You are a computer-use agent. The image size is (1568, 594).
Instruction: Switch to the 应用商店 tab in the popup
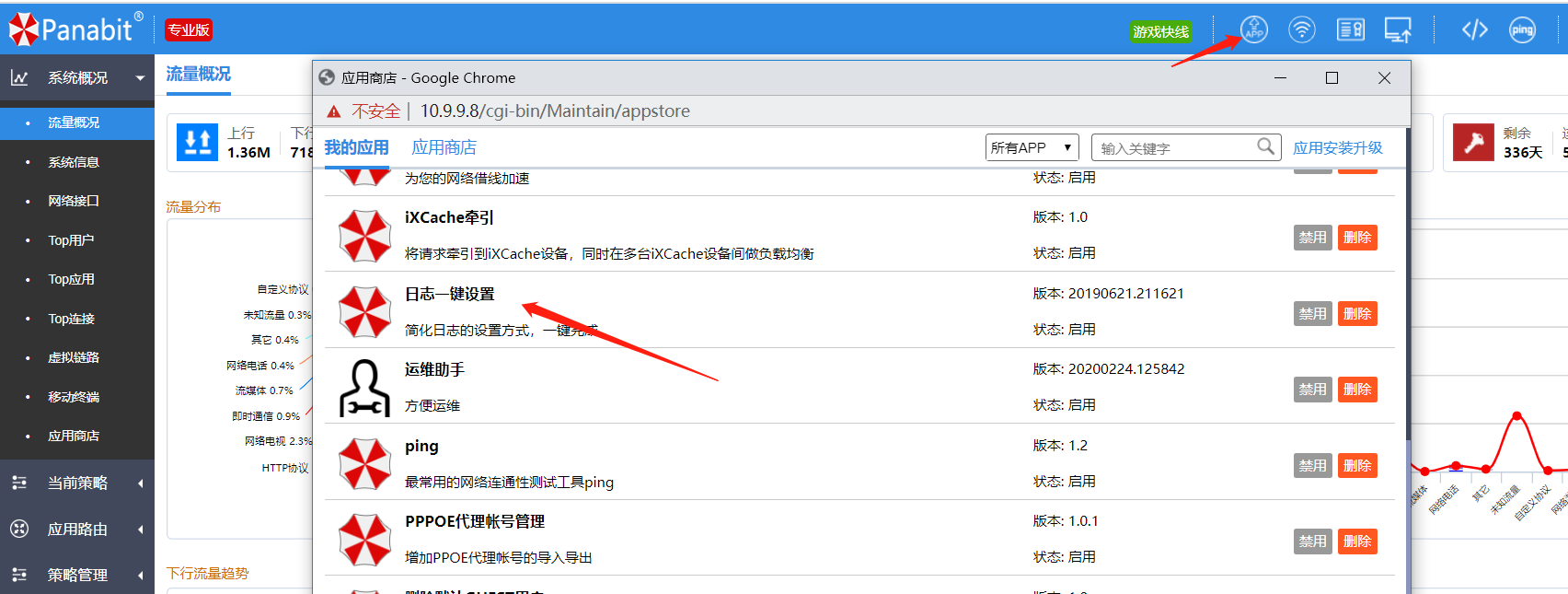click(x=444, y=147)
